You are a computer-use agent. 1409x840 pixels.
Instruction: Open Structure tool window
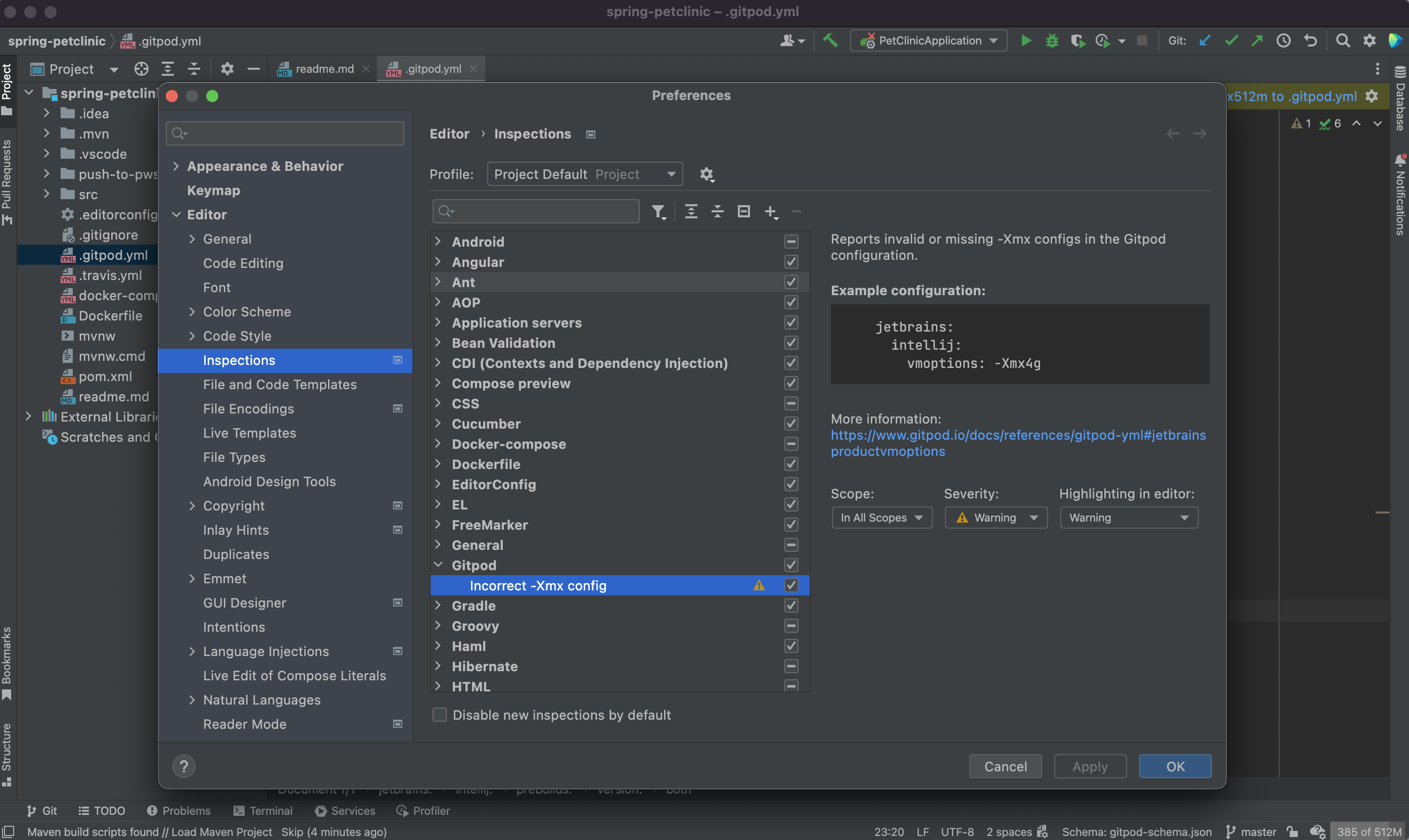(7, 755)
